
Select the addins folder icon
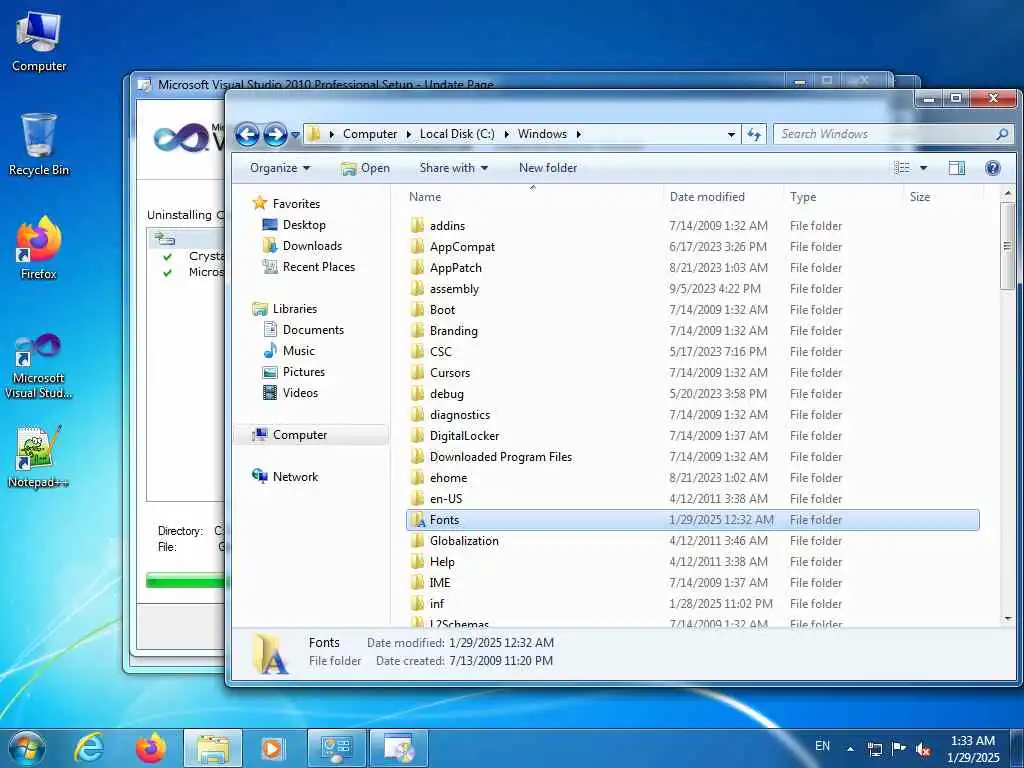tap(417, 226)
